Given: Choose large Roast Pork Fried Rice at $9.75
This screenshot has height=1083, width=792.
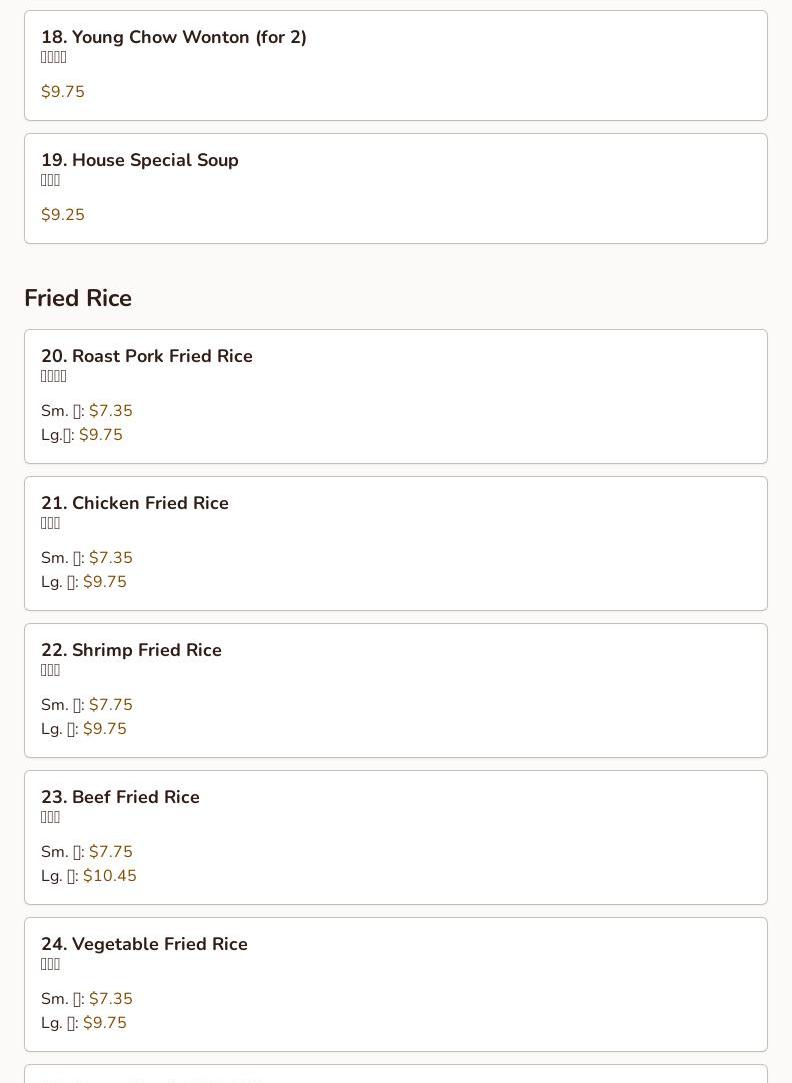Looking at the screenshot, I should [101, 435].
